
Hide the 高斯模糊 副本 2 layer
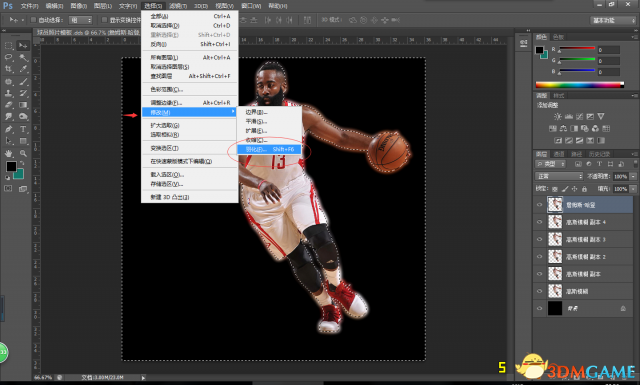coord(540,256)
